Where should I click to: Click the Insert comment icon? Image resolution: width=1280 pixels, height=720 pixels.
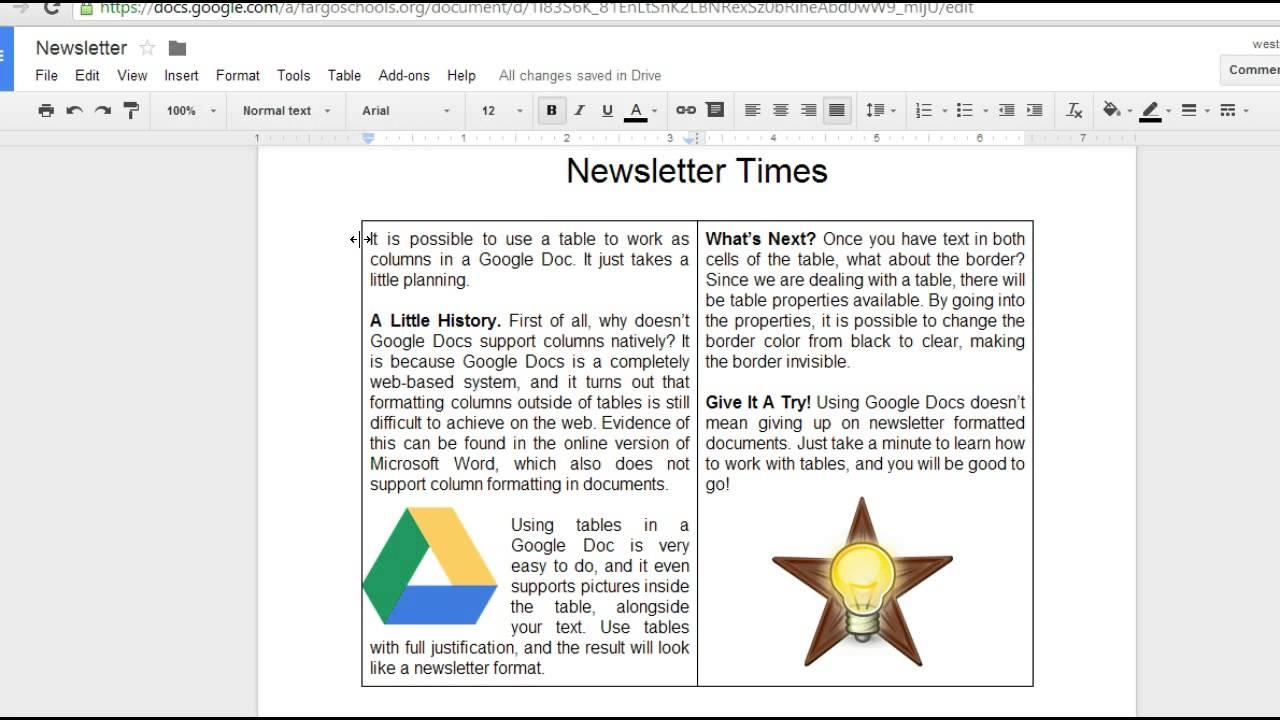715,111
